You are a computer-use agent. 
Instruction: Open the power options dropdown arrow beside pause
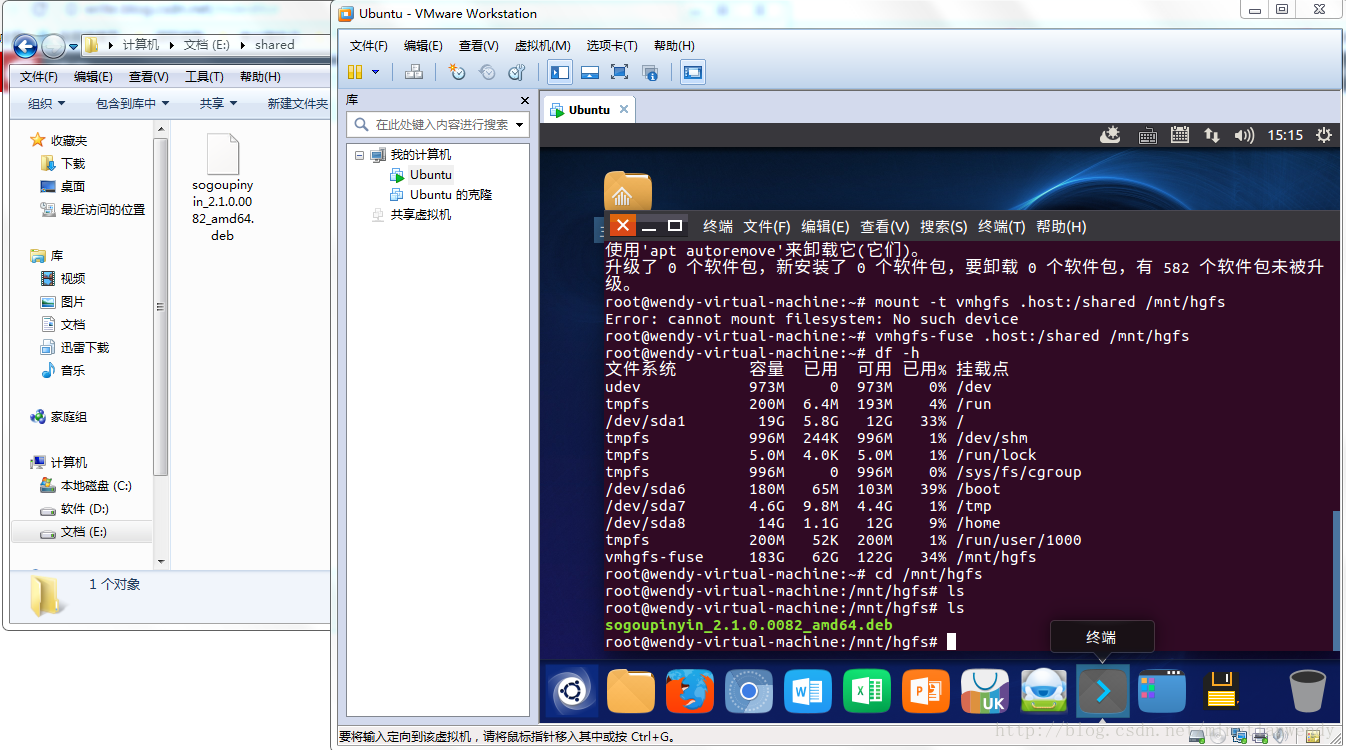point(376,72)
